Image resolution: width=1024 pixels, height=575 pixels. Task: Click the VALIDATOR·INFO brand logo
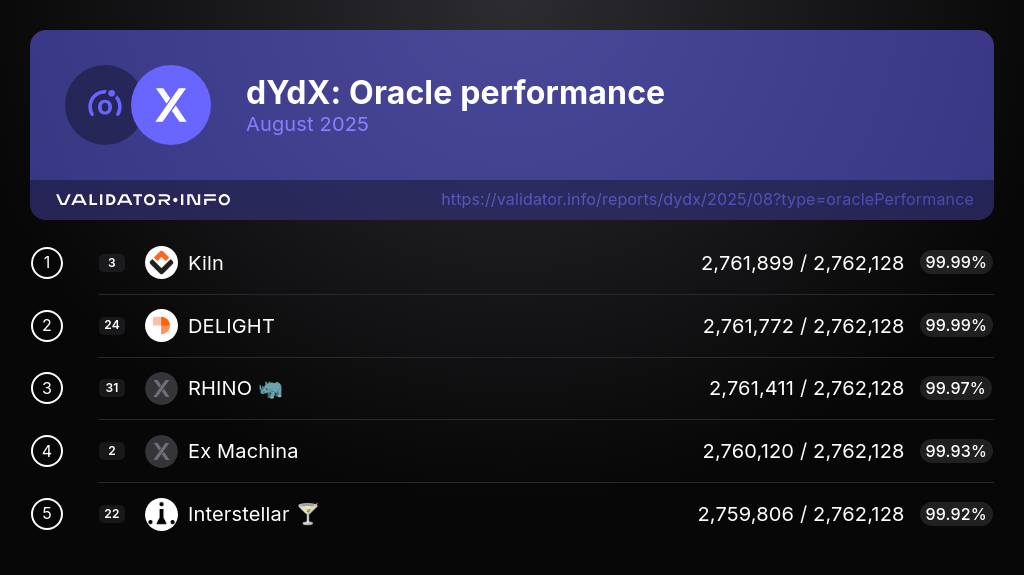coord(143,200)
